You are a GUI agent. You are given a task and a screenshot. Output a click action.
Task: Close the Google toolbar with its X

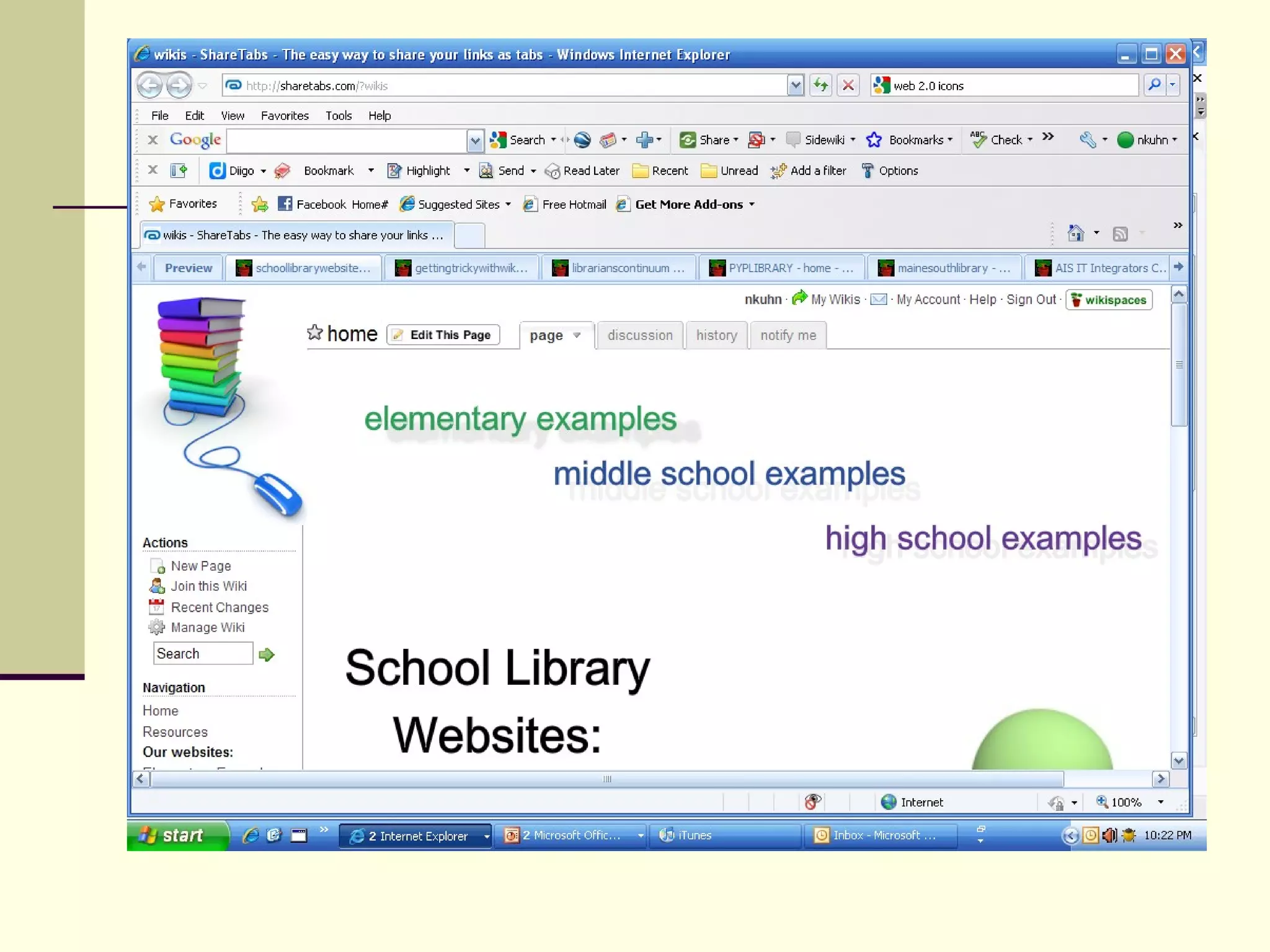(153, 139)
